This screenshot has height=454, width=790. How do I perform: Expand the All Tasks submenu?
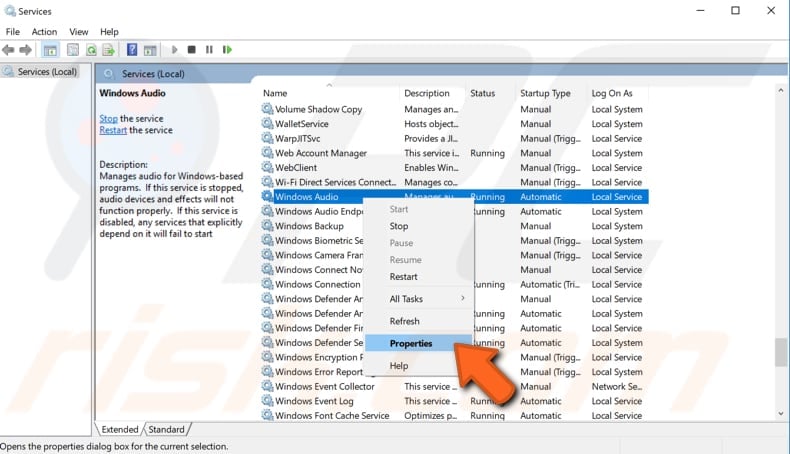pos(418,299)
